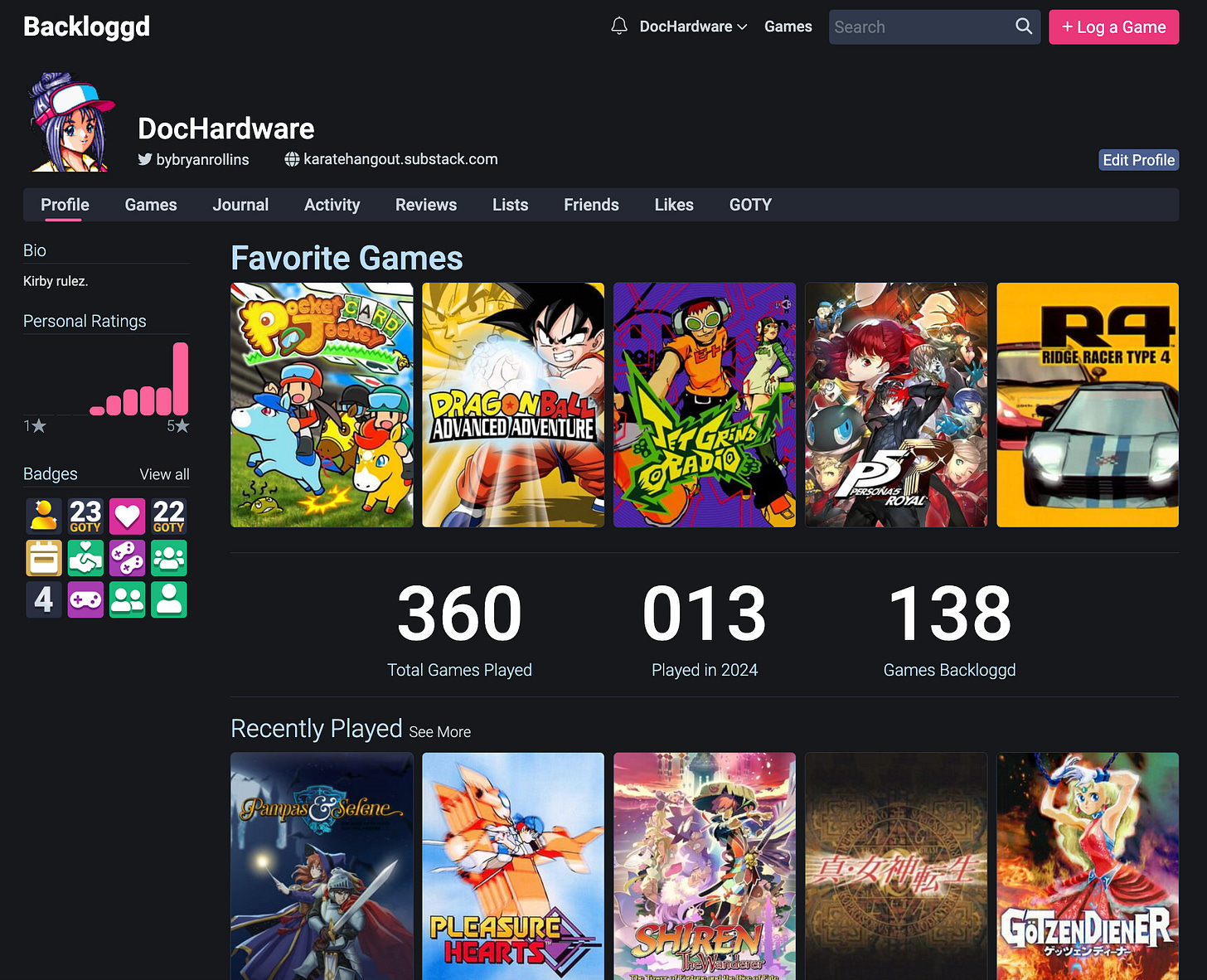
Task: Click the Personal Ratings heading
Action: pos(85,321)
